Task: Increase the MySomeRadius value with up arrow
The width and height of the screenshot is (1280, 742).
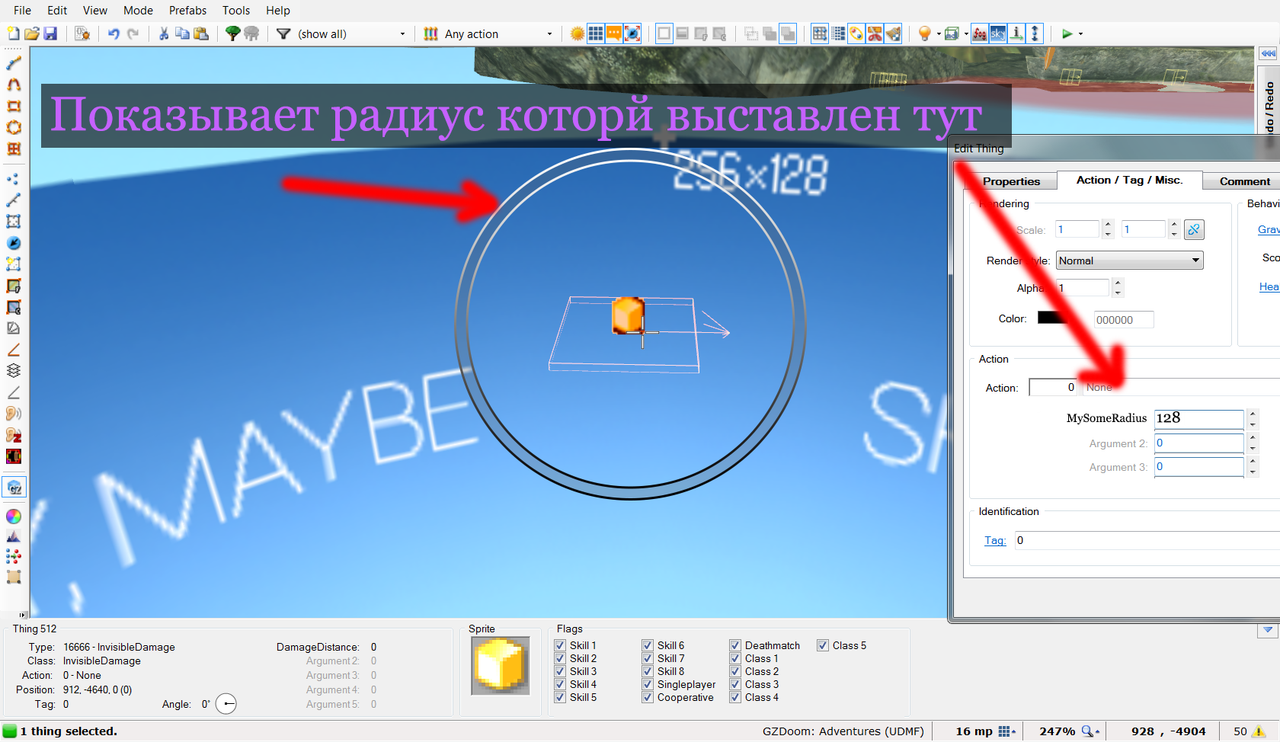Action: click(1253, 413)
